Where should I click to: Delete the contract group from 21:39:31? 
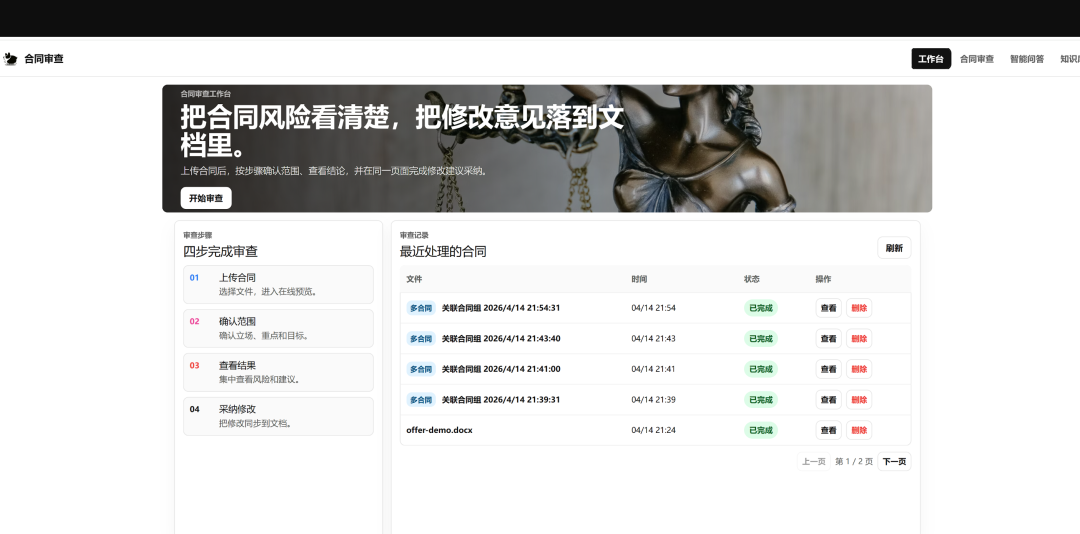pyautogui.click(x=859, y=400)
